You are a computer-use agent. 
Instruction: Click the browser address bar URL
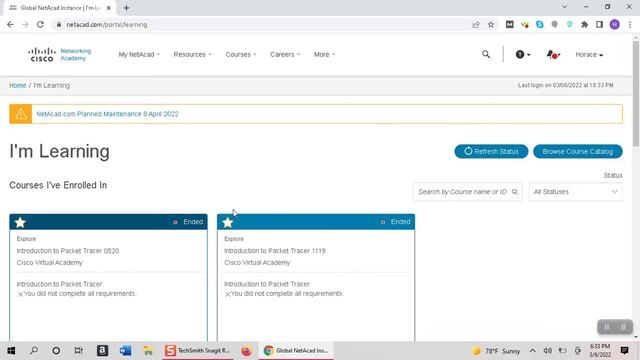107,24
